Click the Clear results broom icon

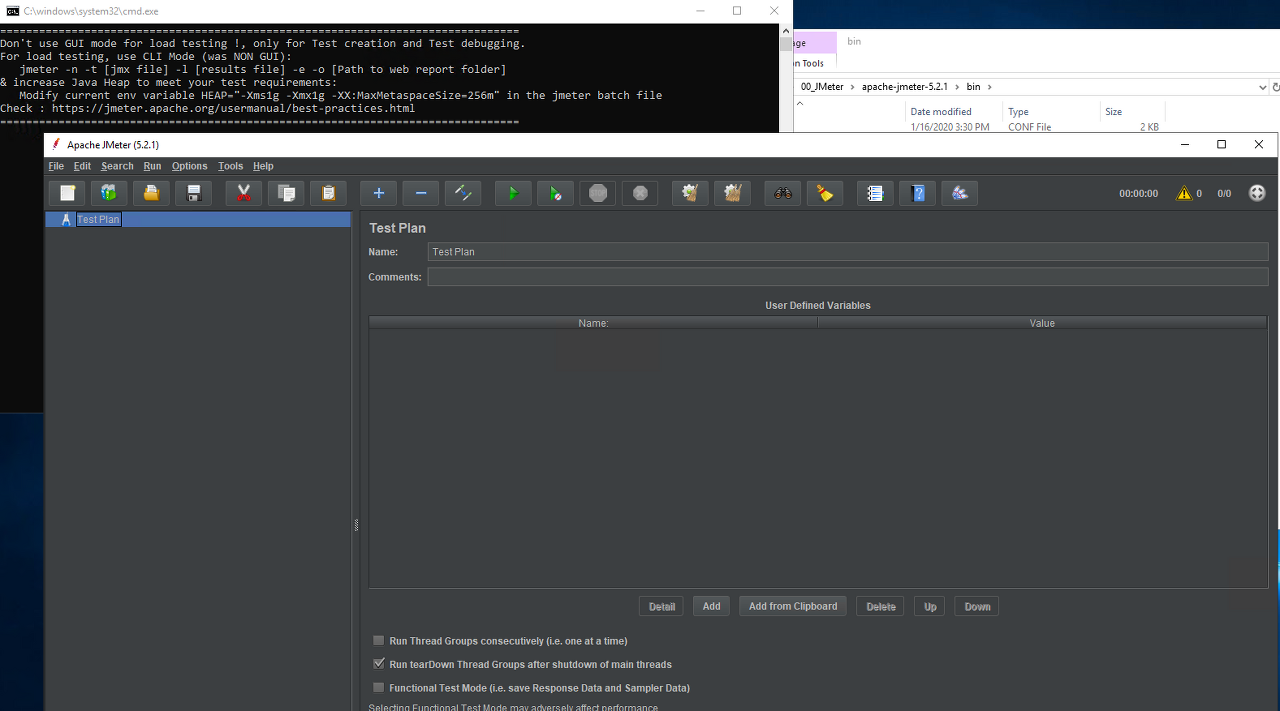pyautogui.click(x=689, y=193)
